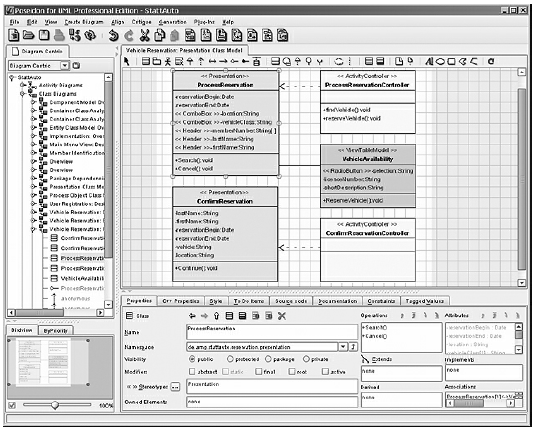Viewport: 537px width, 433px height.
Task: Click the up arrow in the Properties toolbar
Action: (x=216, y=316)
